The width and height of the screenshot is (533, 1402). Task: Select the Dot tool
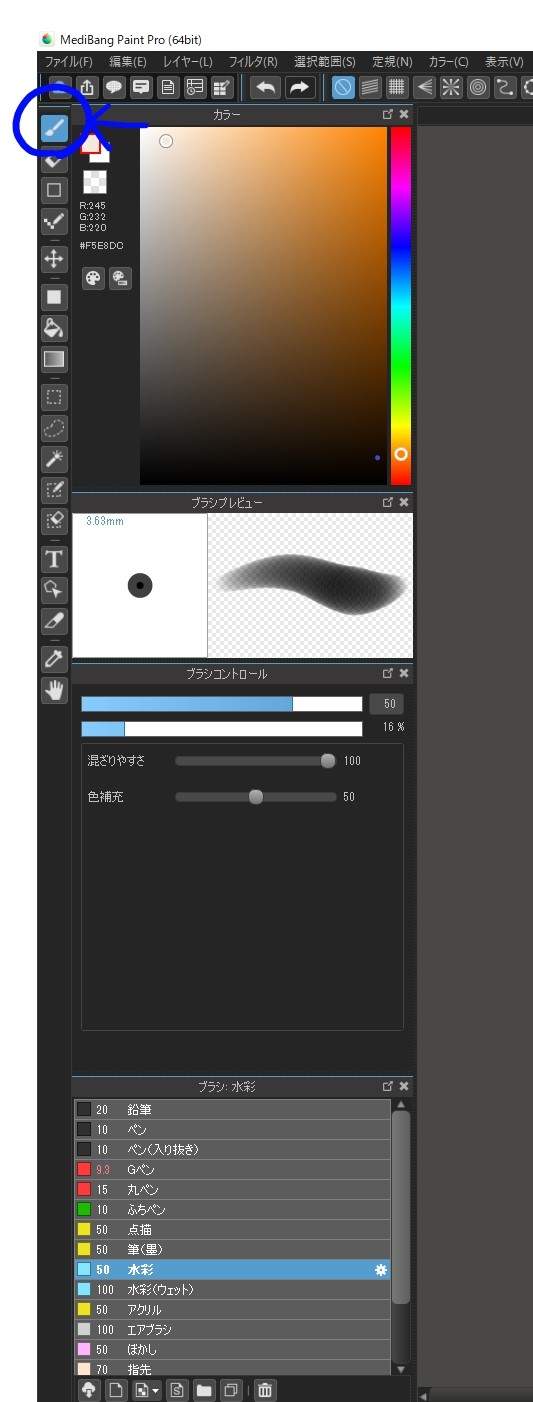pyautogui.click(x=55, y=221)
